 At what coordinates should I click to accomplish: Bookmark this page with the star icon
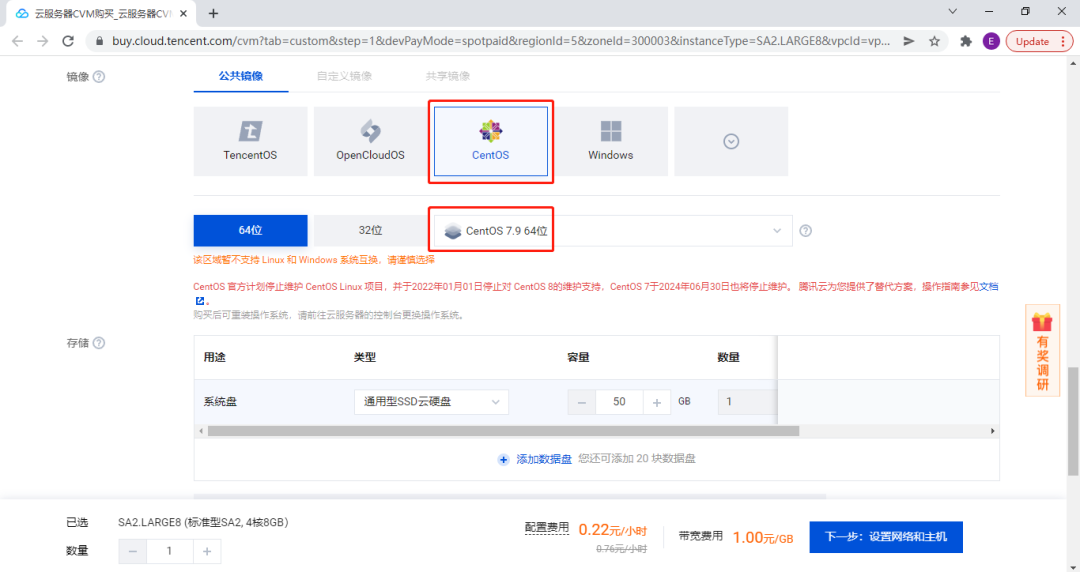pos(934,41)
